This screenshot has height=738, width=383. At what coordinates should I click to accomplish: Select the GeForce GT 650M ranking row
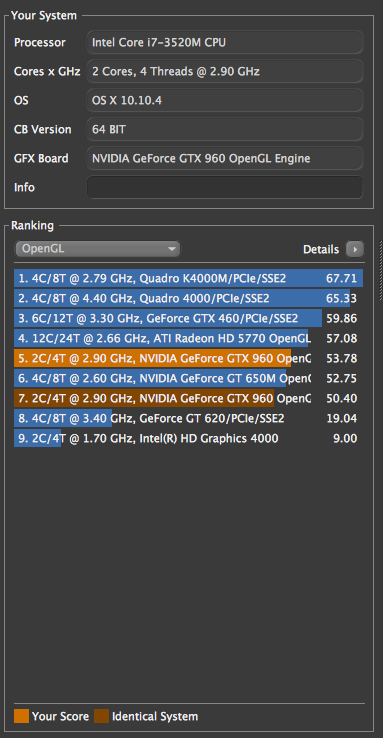point(188,378)
